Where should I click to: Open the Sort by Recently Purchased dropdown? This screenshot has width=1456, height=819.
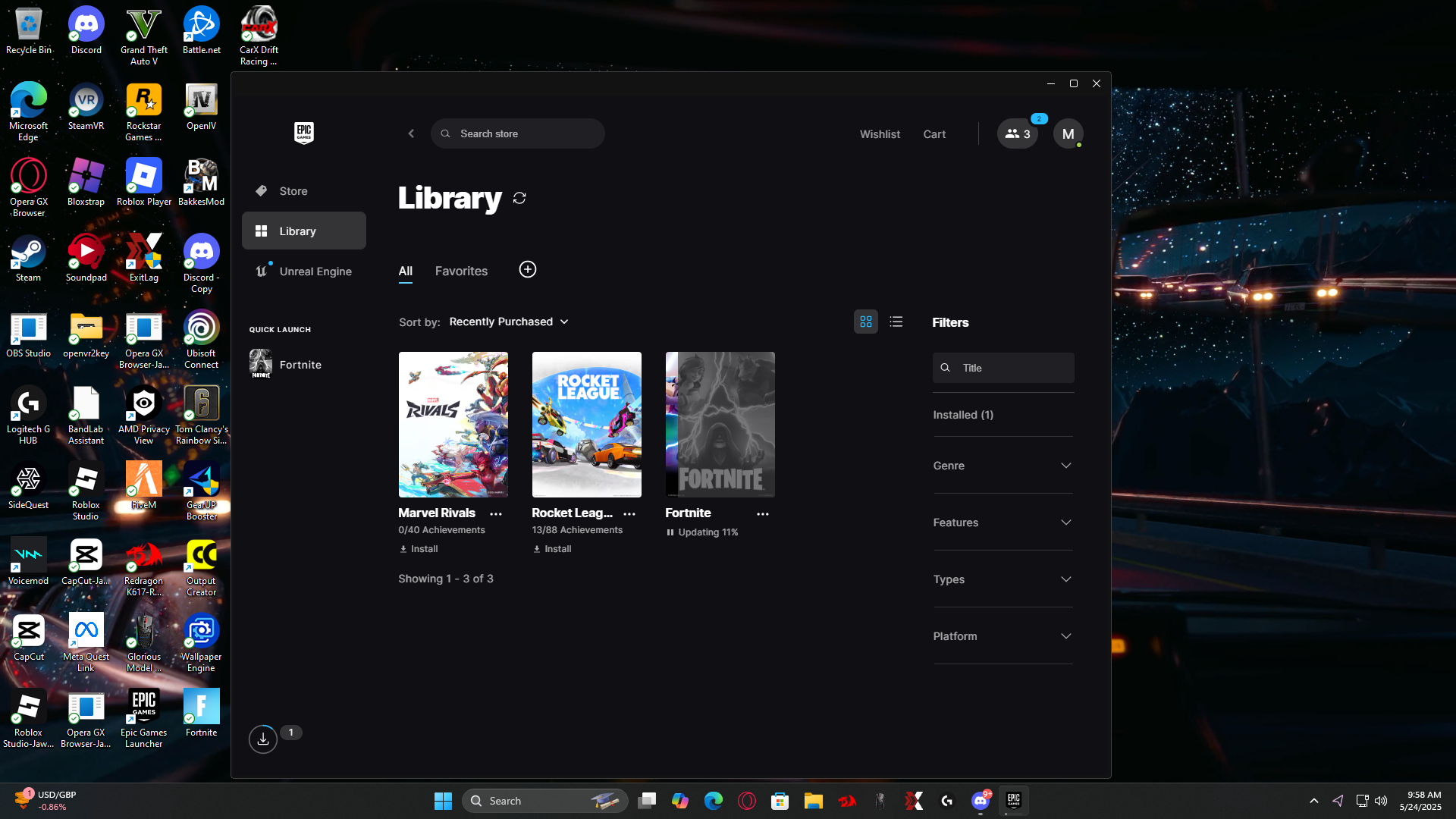pyautogui.click(x=509, y=322)
